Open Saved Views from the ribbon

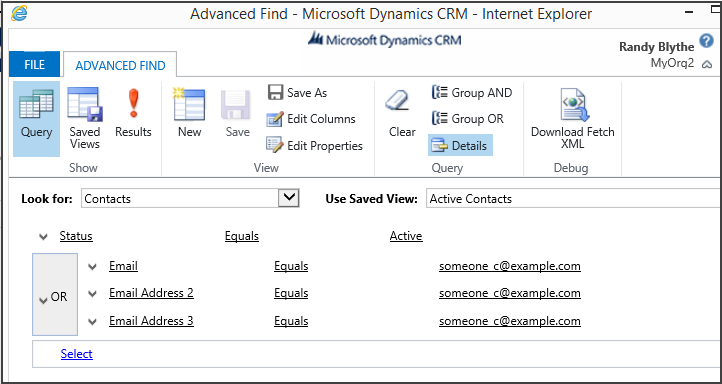coord(85,119)
